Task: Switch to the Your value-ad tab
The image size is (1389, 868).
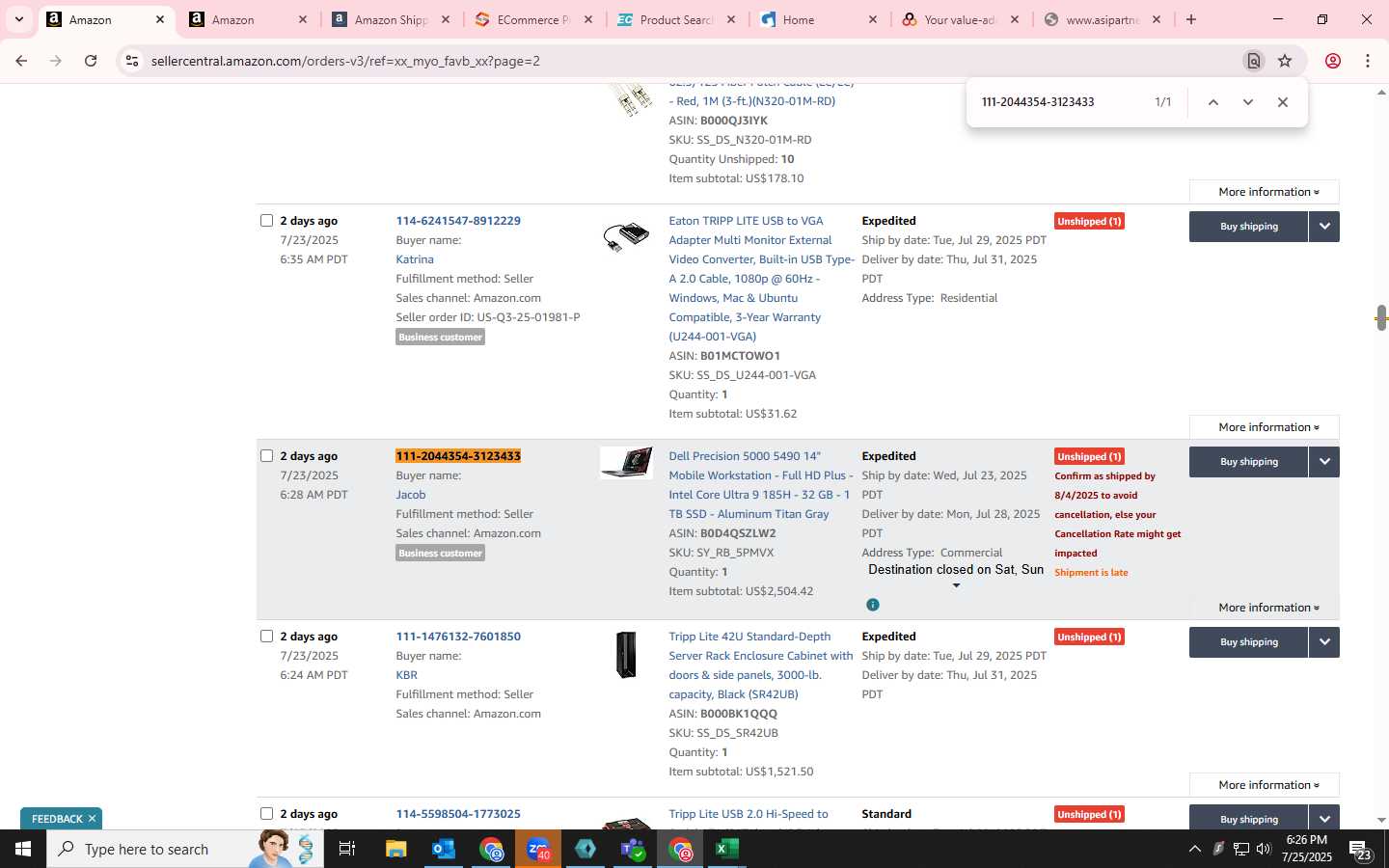Action: pos(959,19)
